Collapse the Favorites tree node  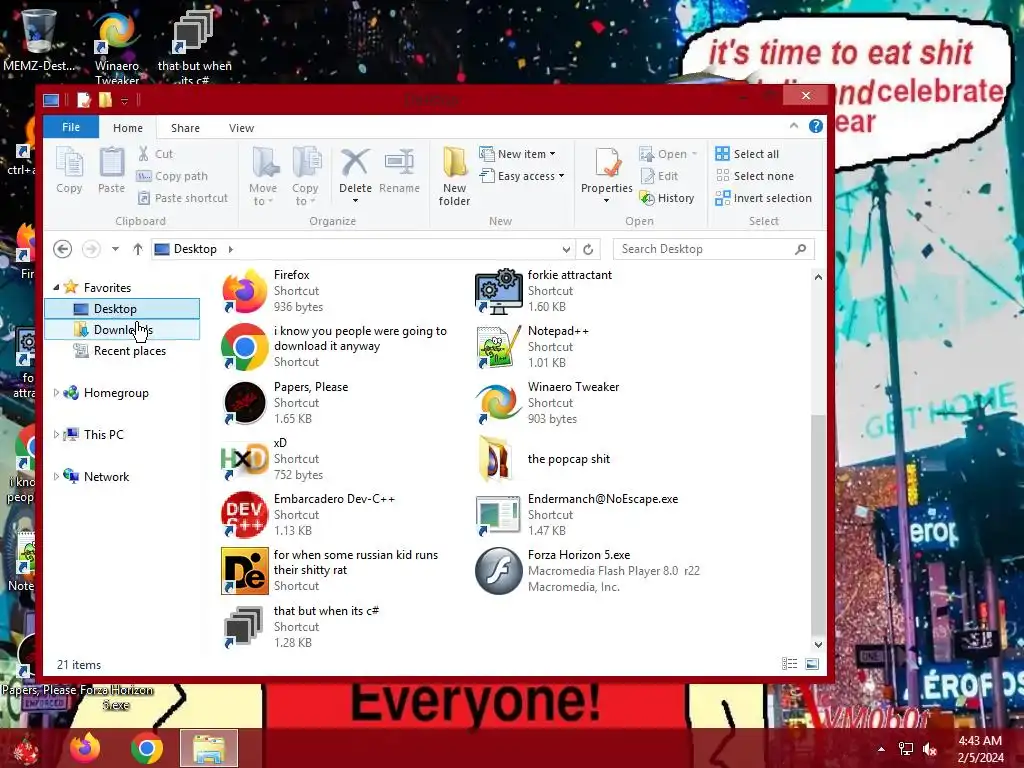click(x=56, y=287)
